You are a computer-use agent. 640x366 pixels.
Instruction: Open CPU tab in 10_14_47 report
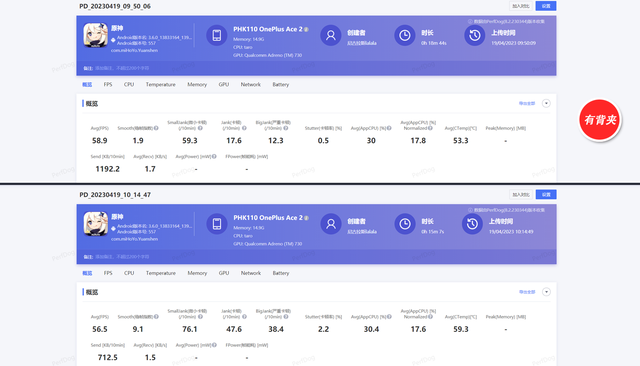pyautogui.click(x=129, y=273)
